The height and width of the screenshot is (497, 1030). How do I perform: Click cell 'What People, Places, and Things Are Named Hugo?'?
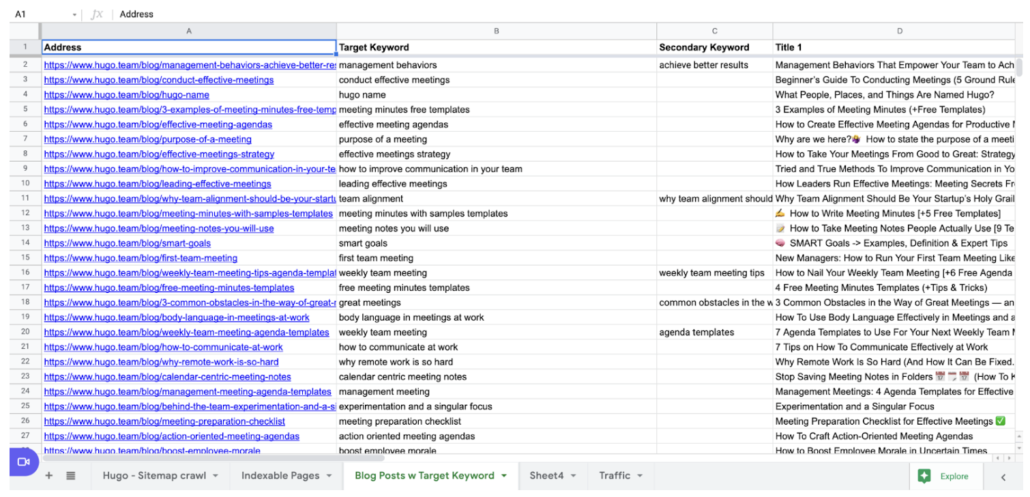click(x=895, y=95)
